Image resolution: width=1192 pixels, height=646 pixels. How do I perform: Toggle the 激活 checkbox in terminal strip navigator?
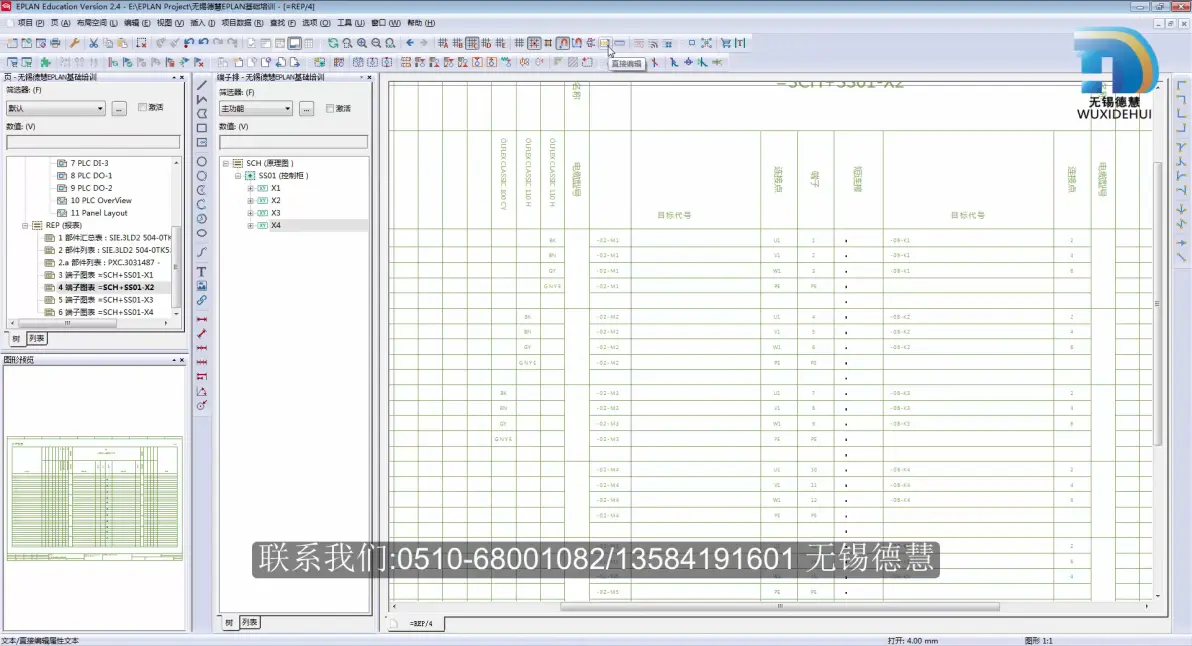(x=330, y=109)
